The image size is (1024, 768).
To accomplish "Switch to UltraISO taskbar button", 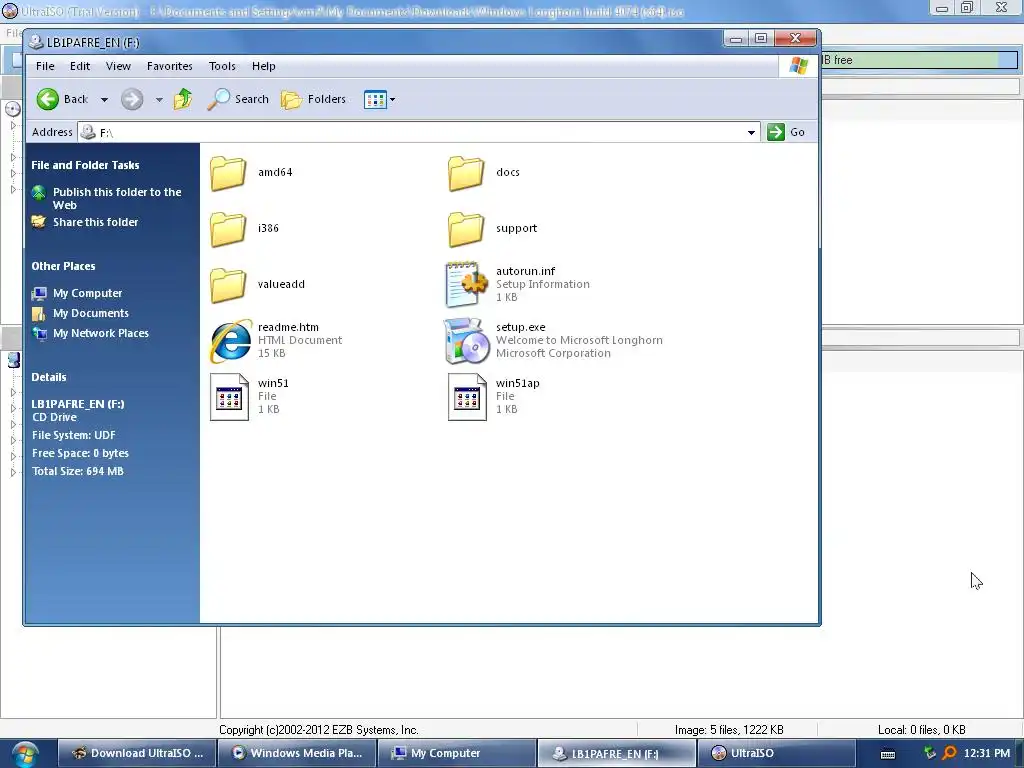I will click(x=776, y=754).
